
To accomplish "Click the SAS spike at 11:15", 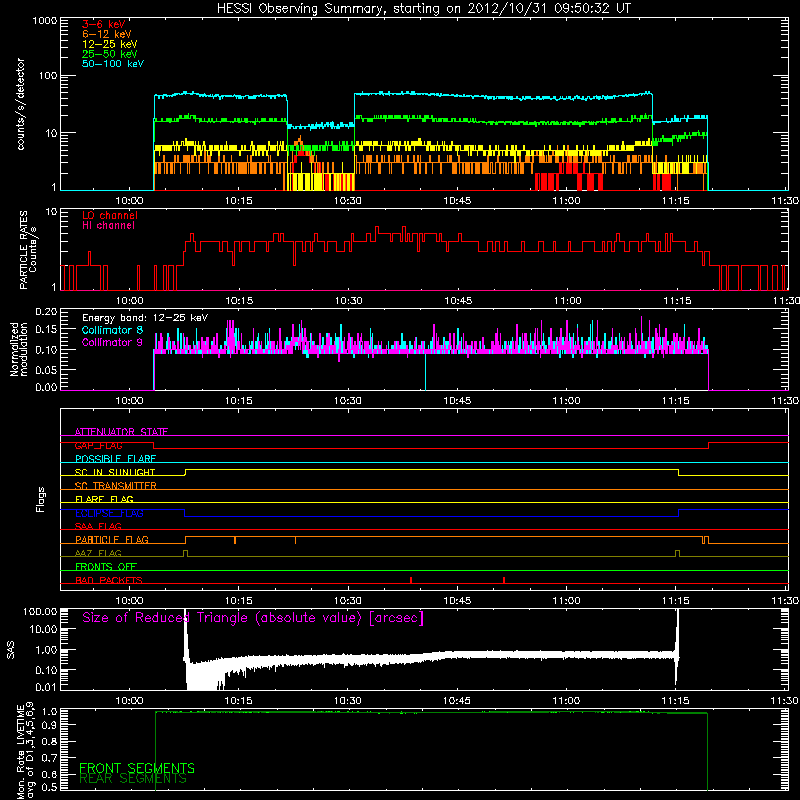I will coord(677,645).
